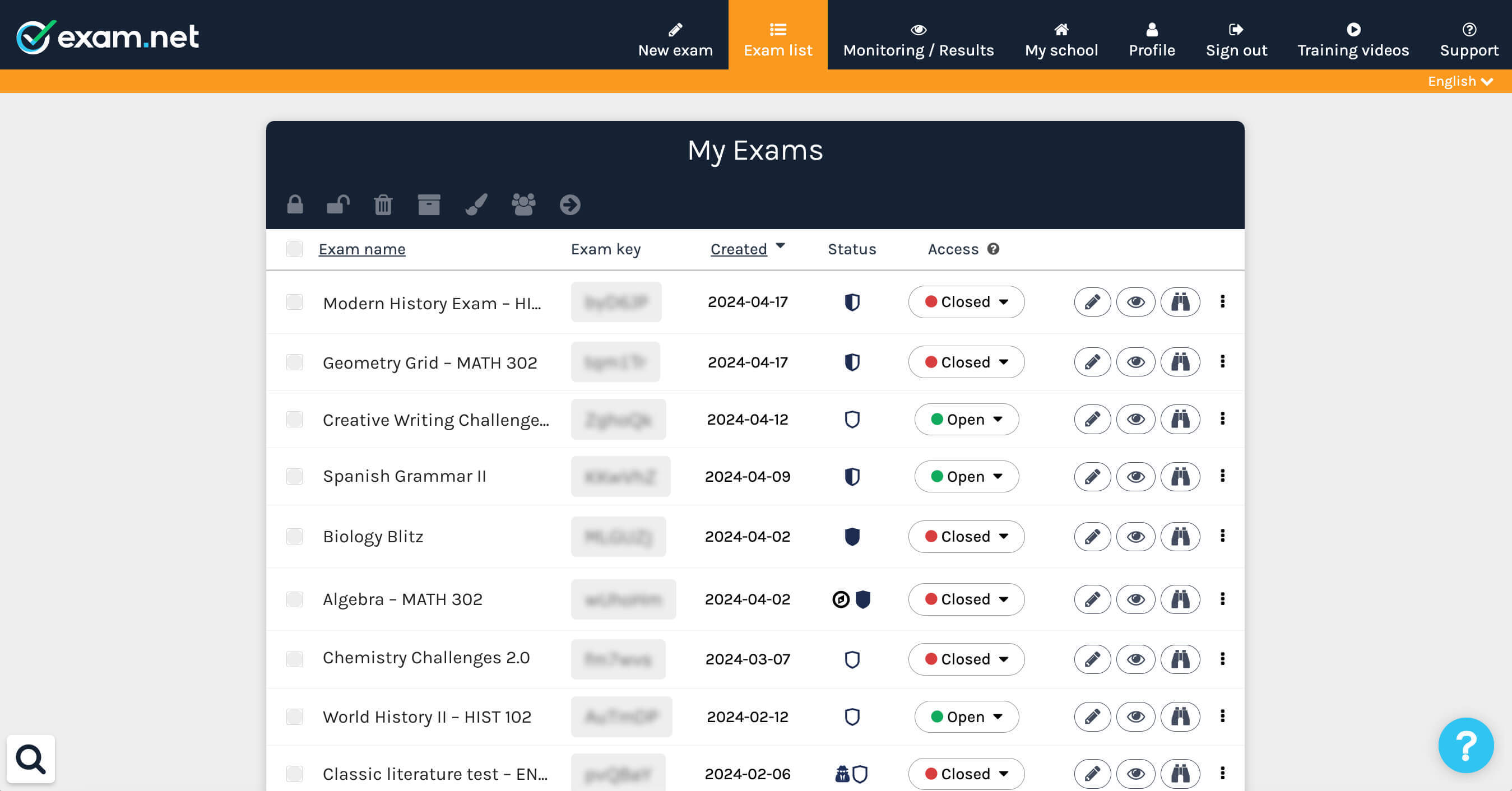This screenshot has height=791, width=1512.
Task: Monitor Geometry Grid with the binoculars icon
Action: pyautogui.click(x=1180, y=362)
